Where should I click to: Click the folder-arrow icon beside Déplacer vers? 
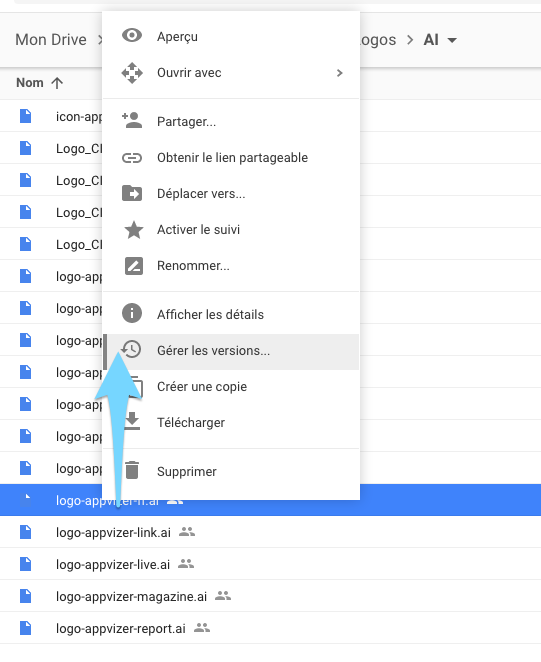[132, 194]
